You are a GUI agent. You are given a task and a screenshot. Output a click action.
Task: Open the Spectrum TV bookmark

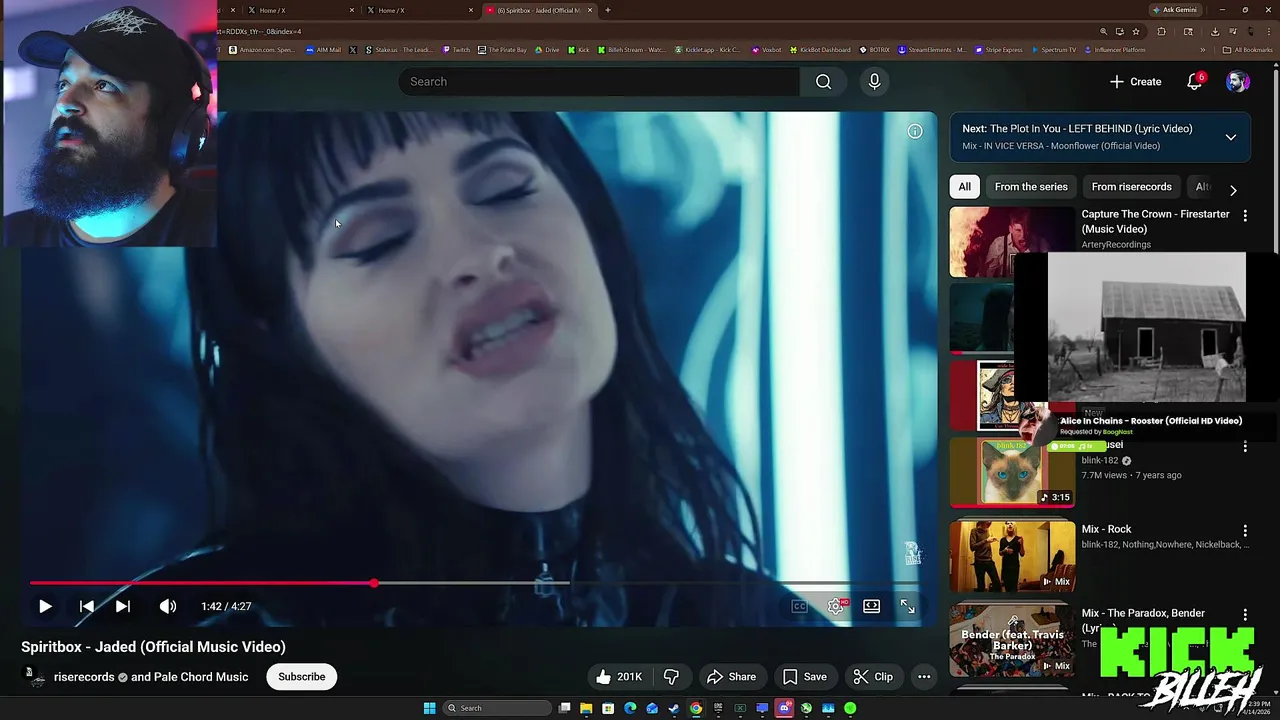(x=1054, y=50)
